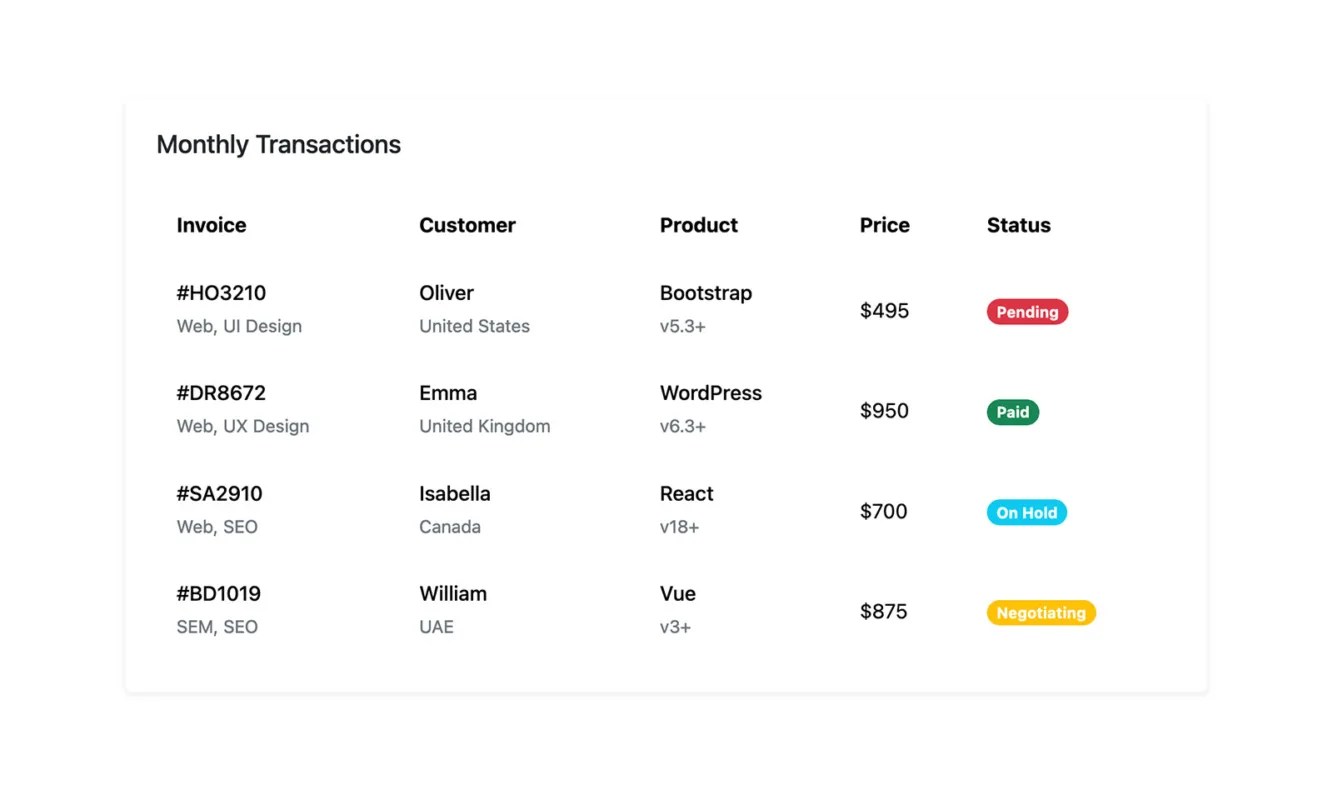Select the Customer column header
1333x800 pixels.
[x=467, y=225]
